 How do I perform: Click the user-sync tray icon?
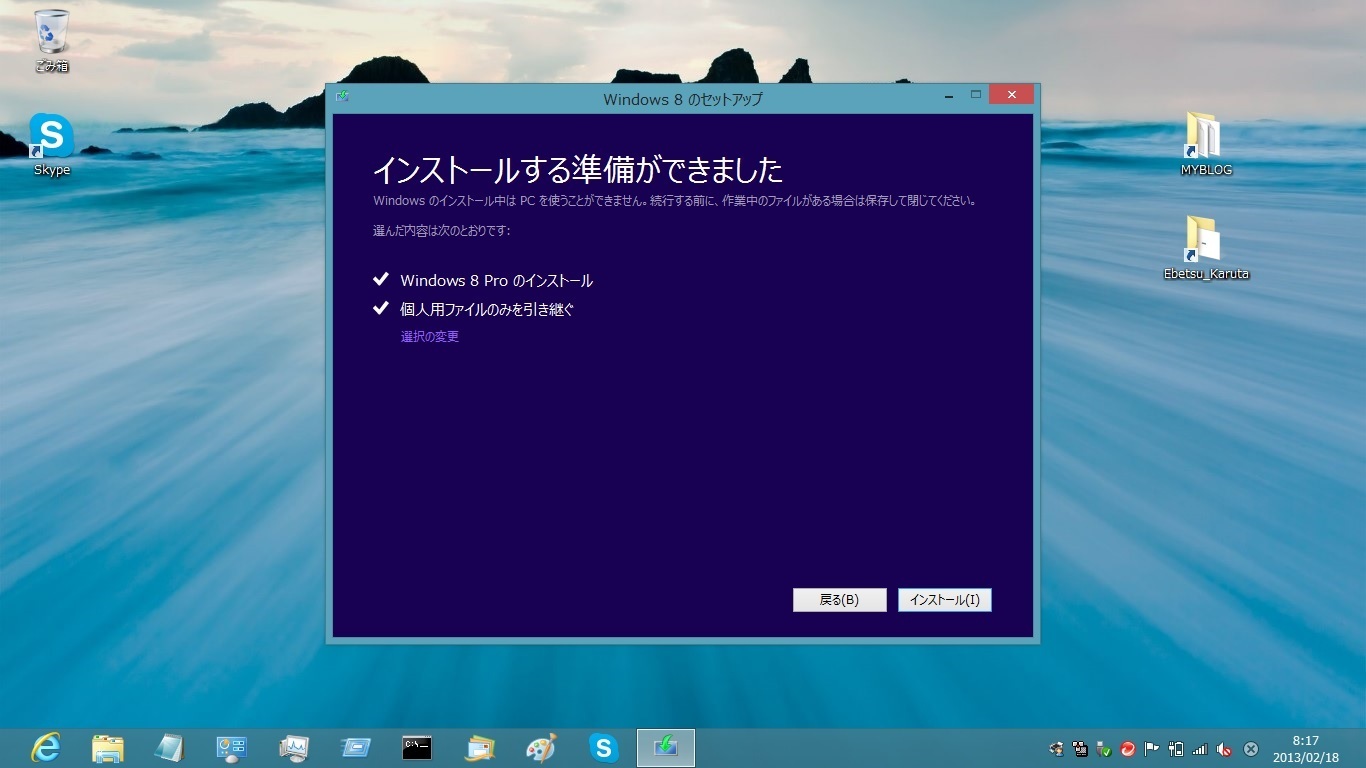[x=1057, y=748]
